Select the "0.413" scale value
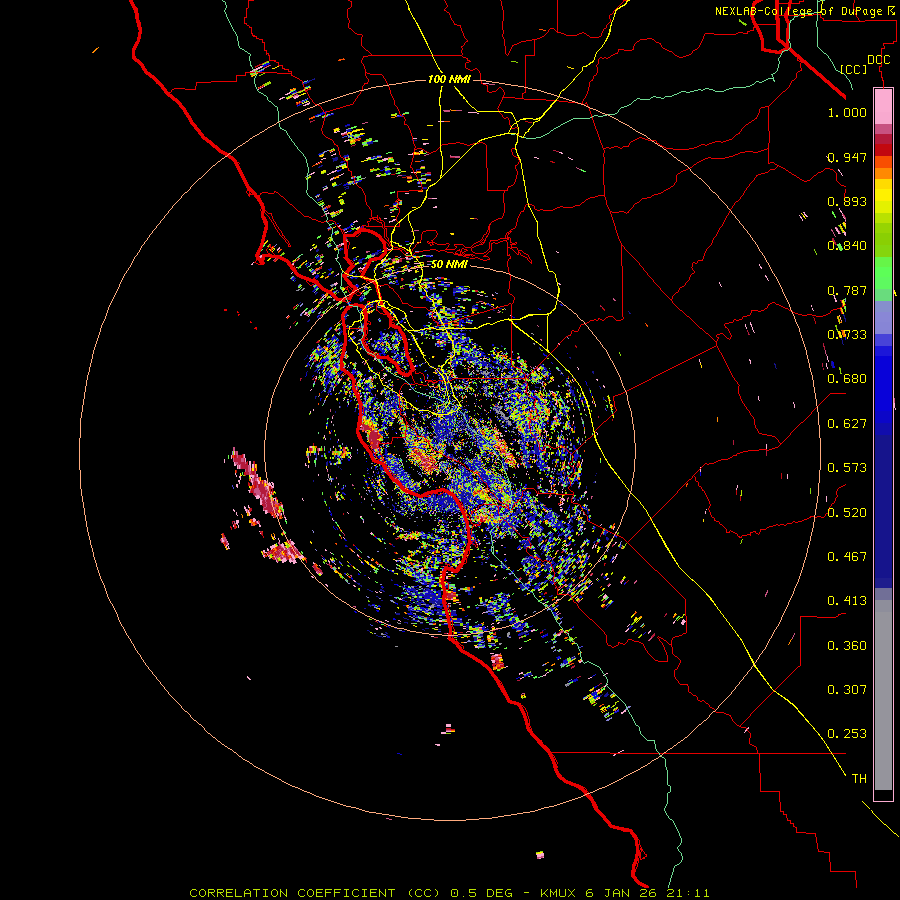 click(x=847, y=601)
